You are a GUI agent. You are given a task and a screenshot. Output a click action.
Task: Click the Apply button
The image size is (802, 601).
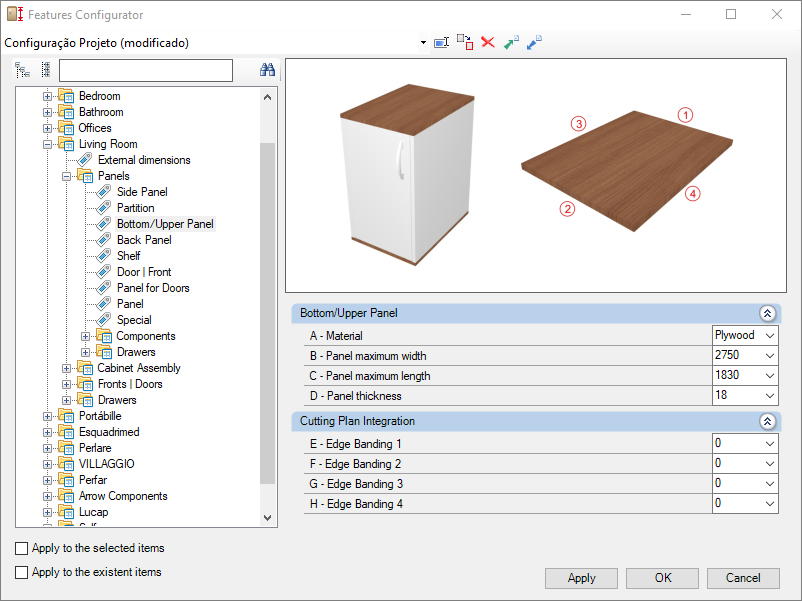[581, 578]
